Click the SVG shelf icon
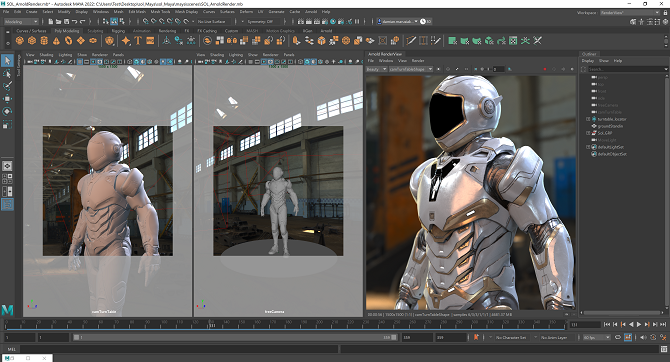The height and width of the screenshot is (362, 670). pyautogui.click(x=150, y=41)
